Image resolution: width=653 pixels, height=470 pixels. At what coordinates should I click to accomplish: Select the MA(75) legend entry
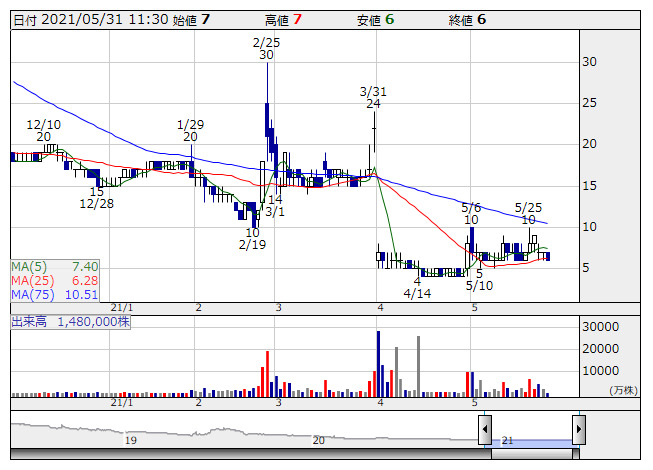pyautogui.click(x=55, y=295)
